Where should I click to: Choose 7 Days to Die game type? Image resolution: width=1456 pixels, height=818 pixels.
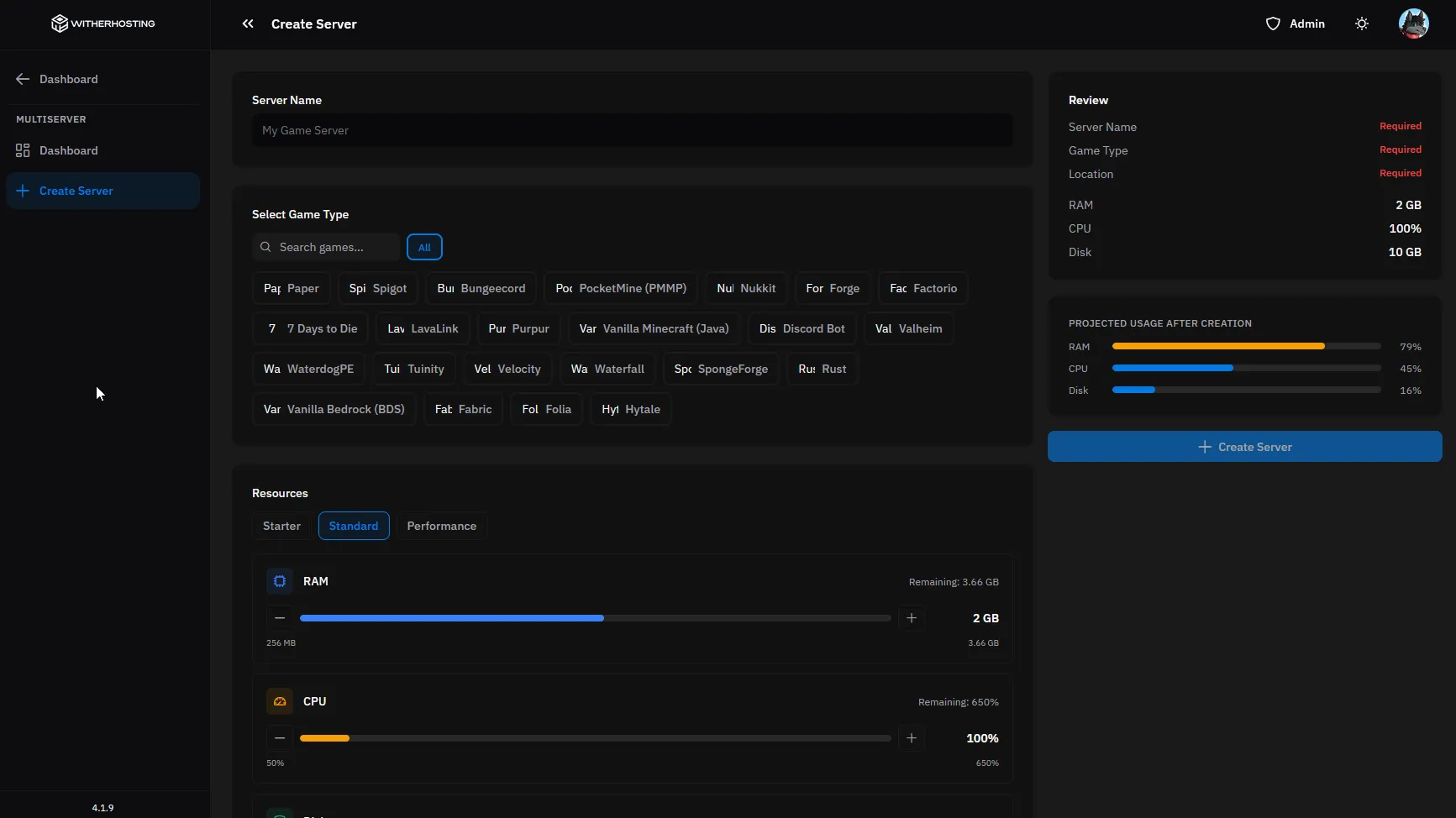[311, 328]
